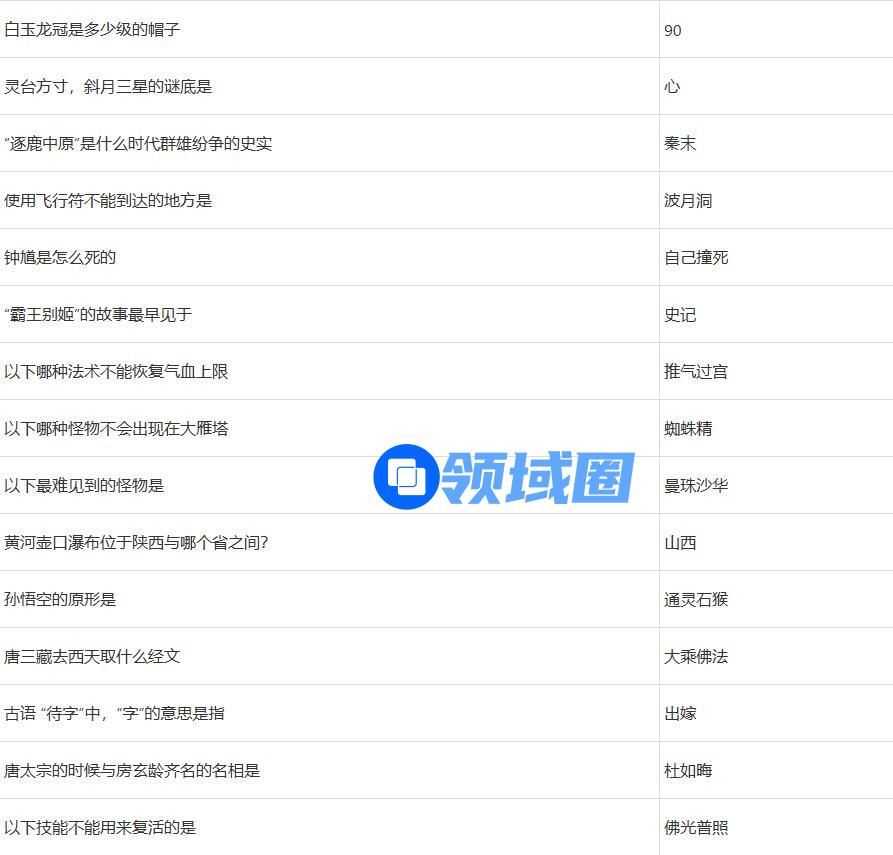The image size is (893, 855).
Task: Click the answer 通灵石猴
Action: (x=696, y=600)
